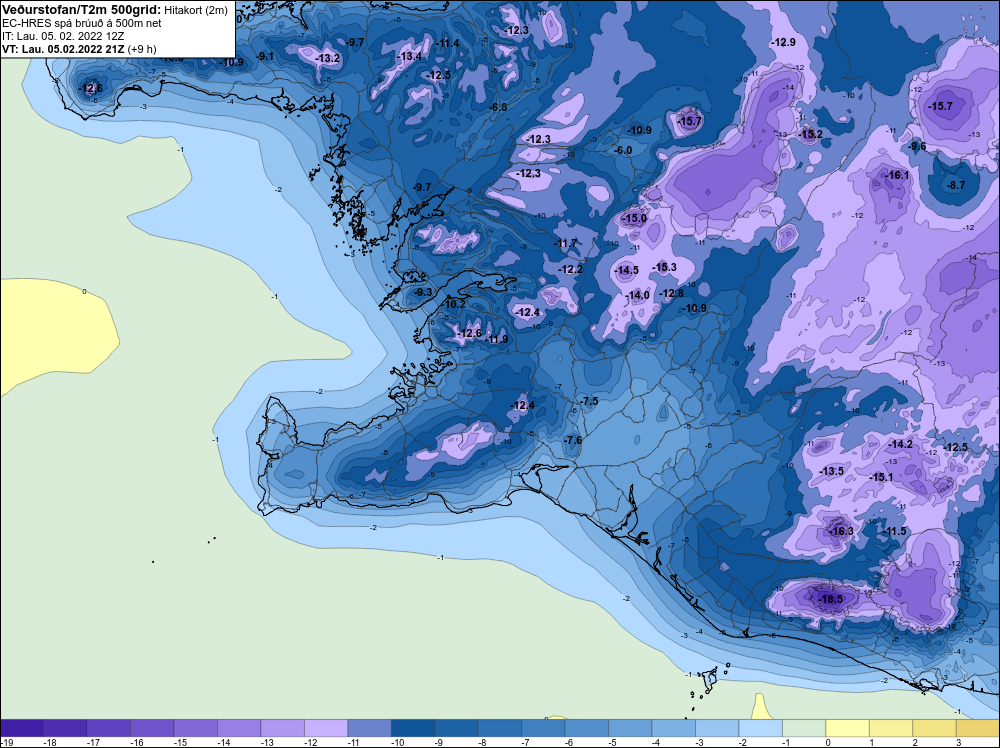Pick the legend swatch between -15 and -14

195,728
